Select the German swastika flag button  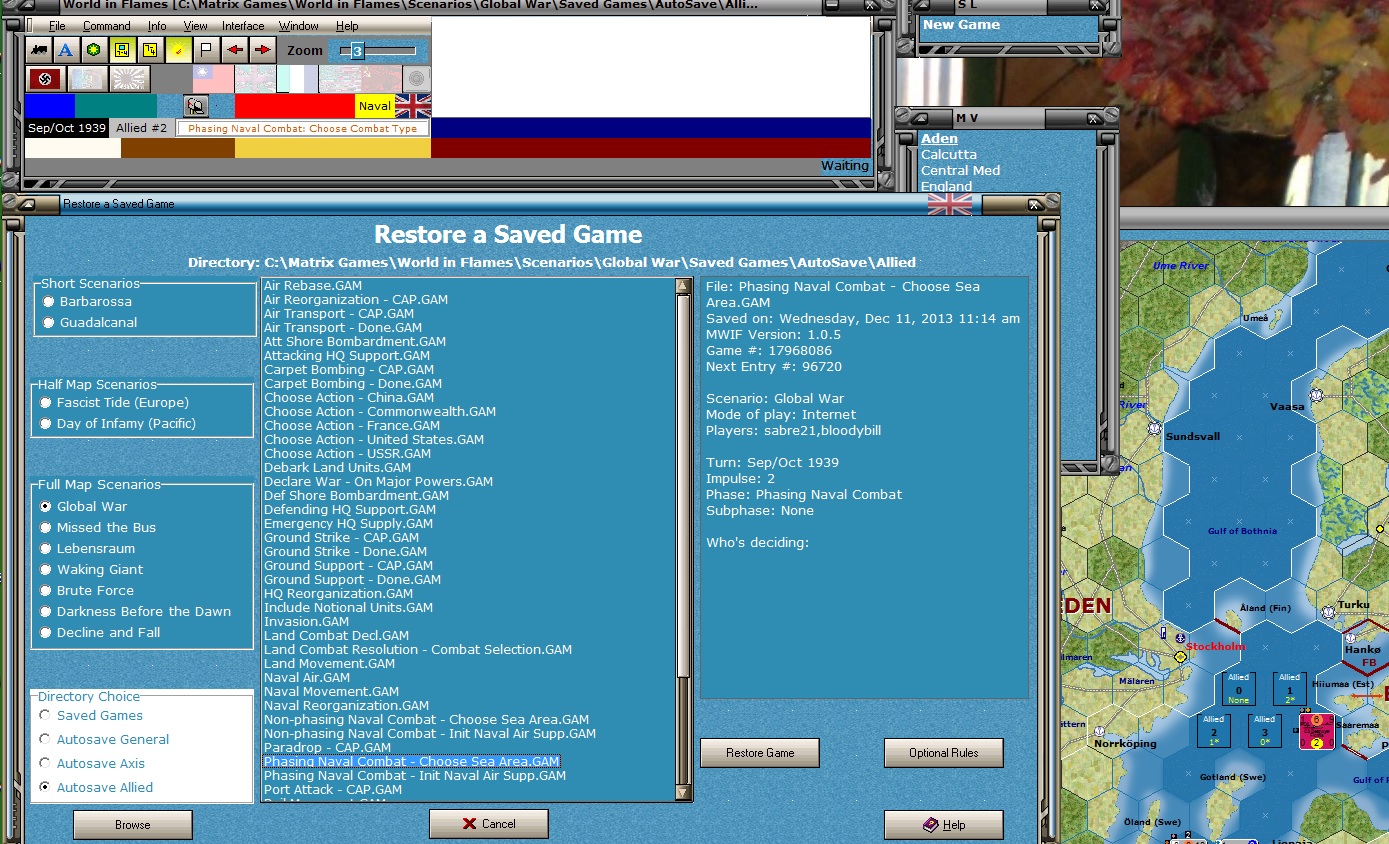(x=45, y=79)
